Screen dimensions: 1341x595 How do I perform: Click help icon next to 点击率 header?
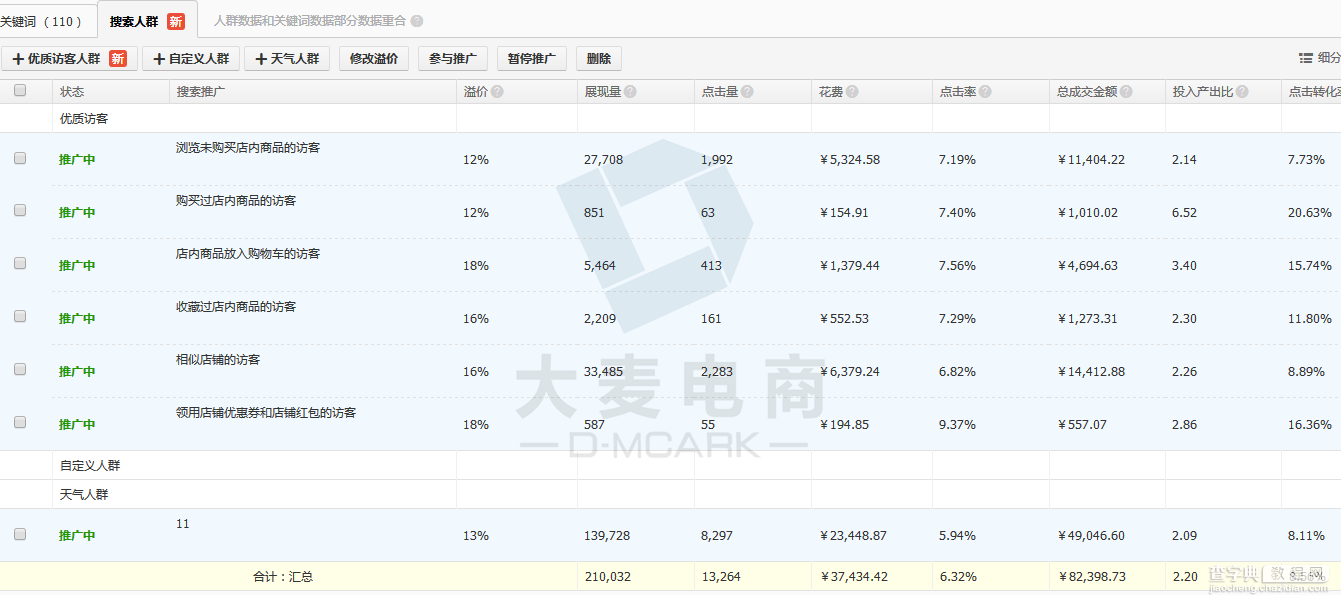[x=985, y=92]
